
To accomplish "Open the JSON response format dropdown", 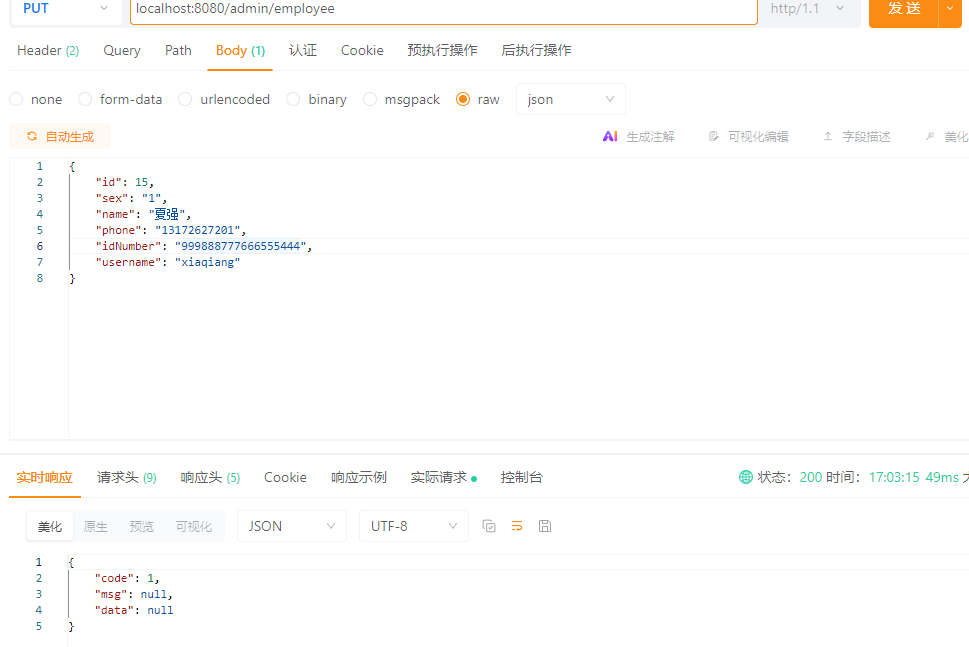I will (292, 526).
